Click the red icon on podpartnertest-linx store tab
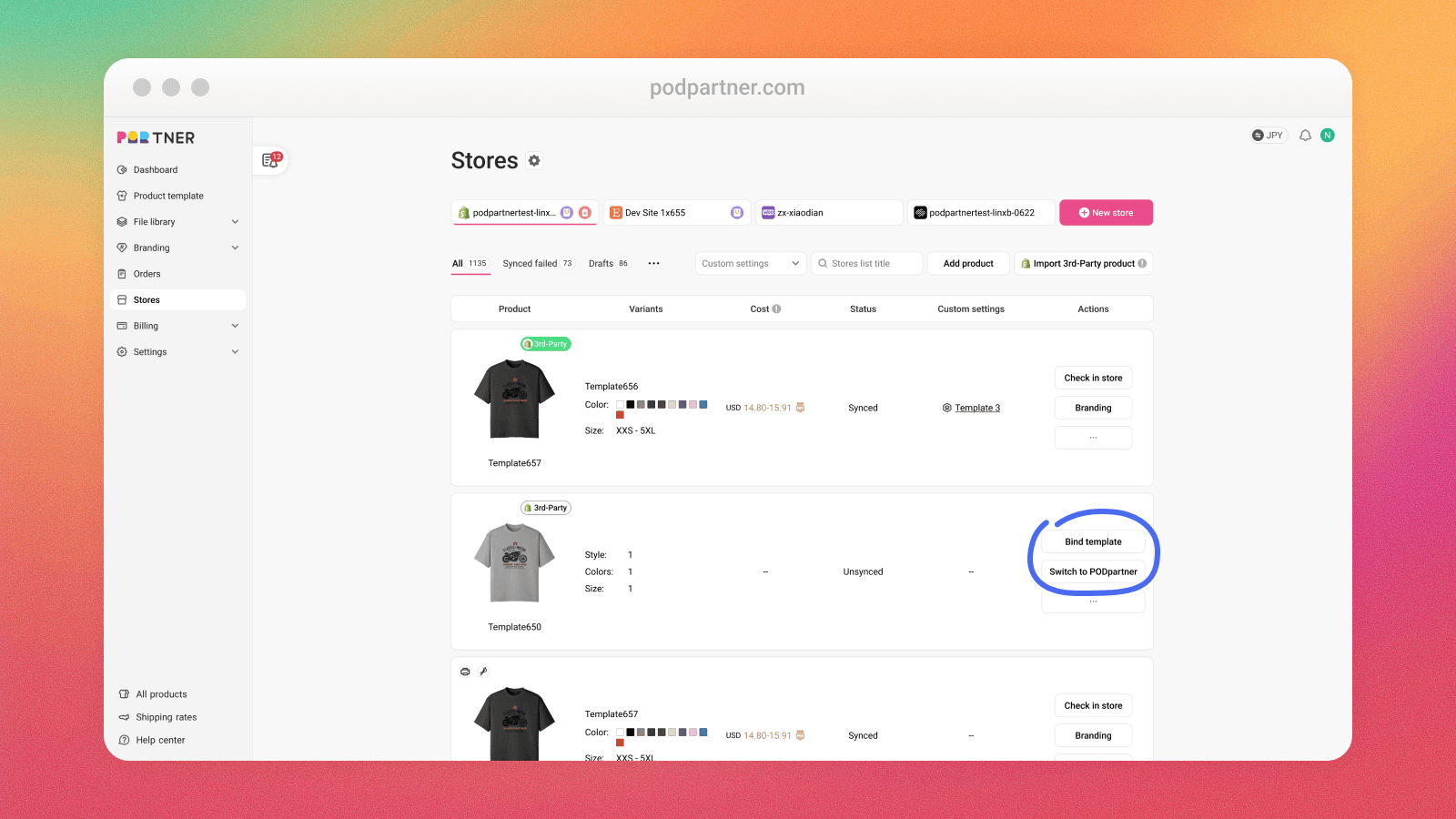 (x=585, y=212)
